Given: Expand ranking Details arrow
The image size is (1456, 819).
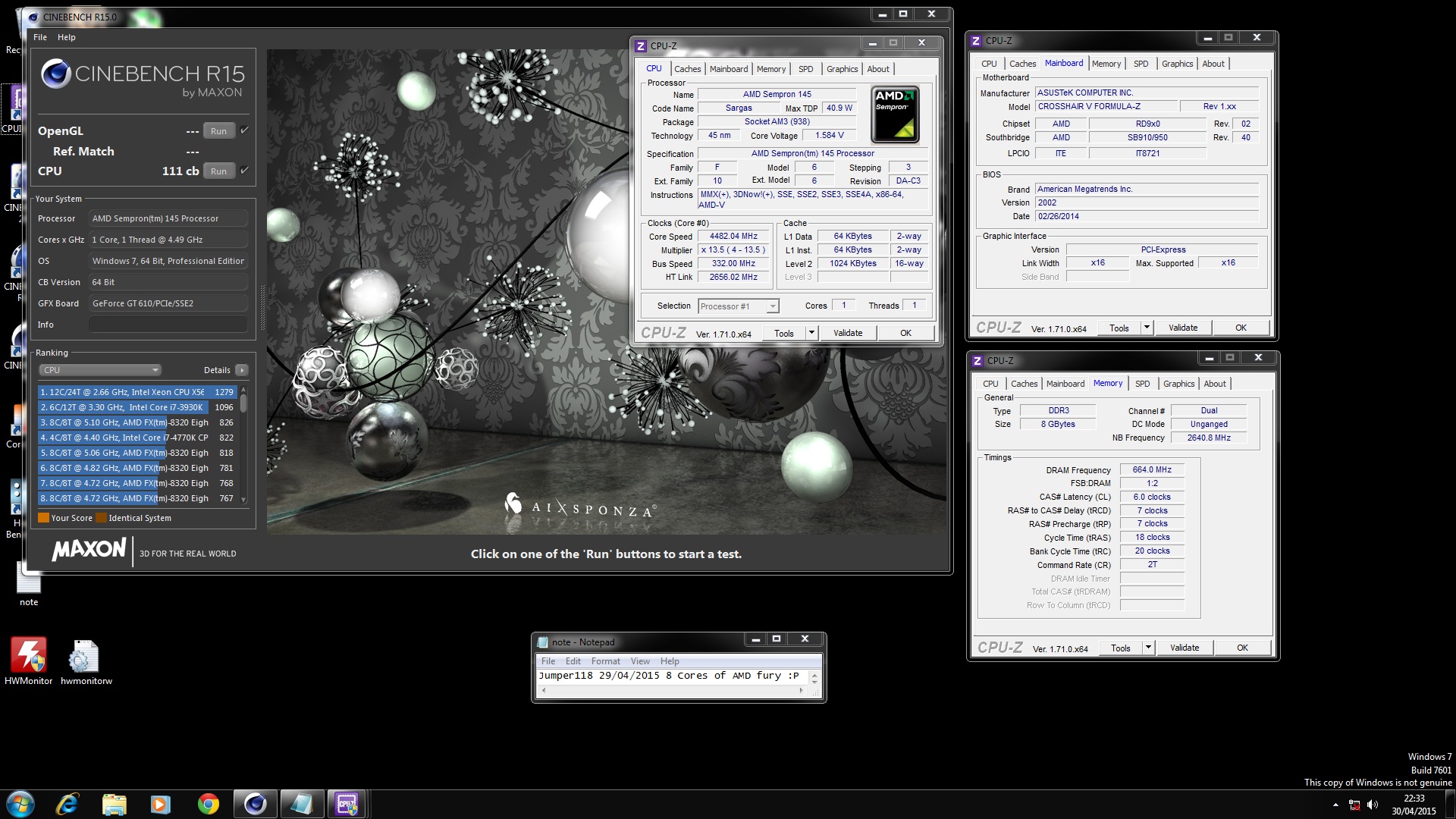Looking at the screenshot, I should point(242,370).
